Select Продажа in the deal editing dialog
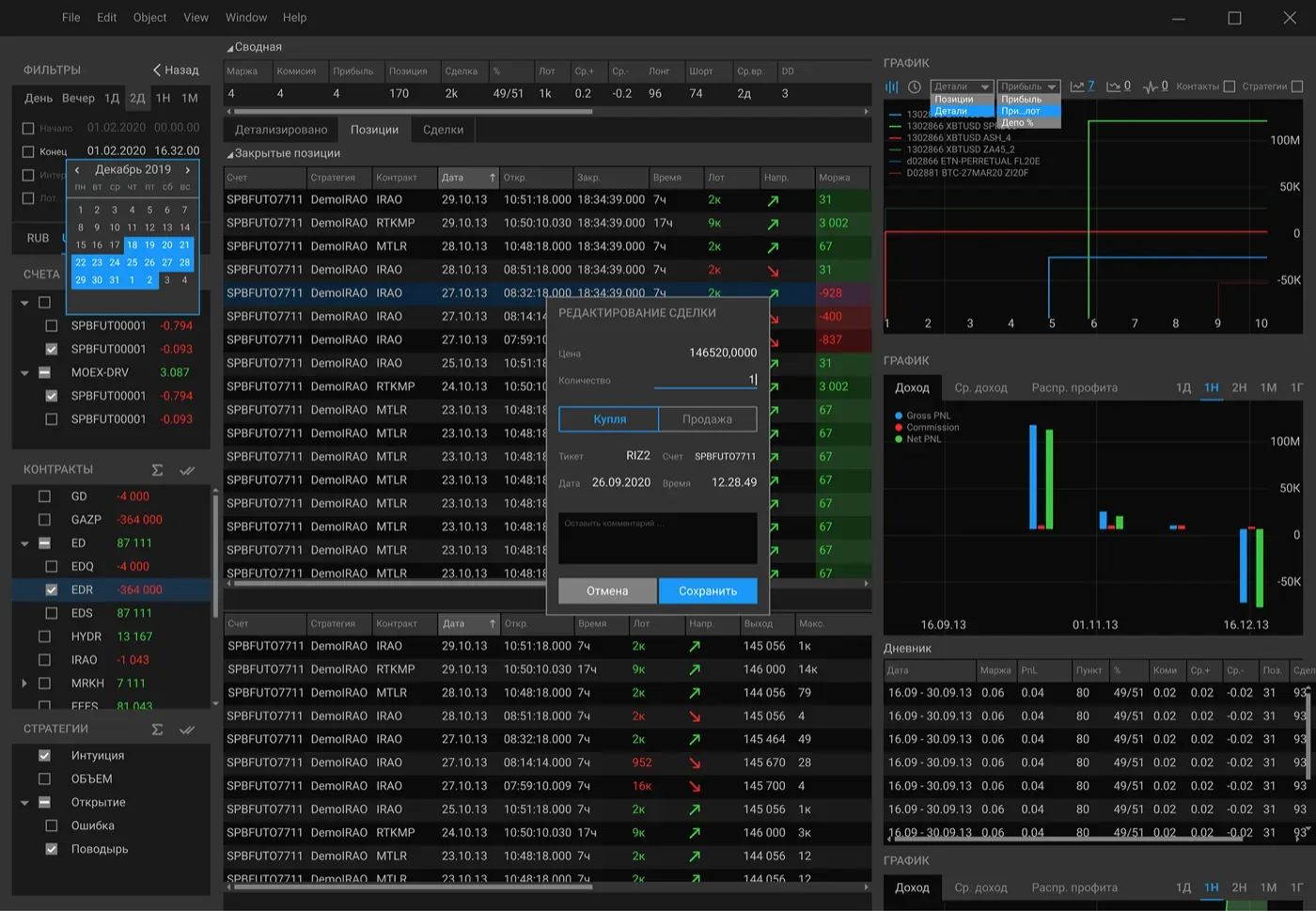 point(707,419)
